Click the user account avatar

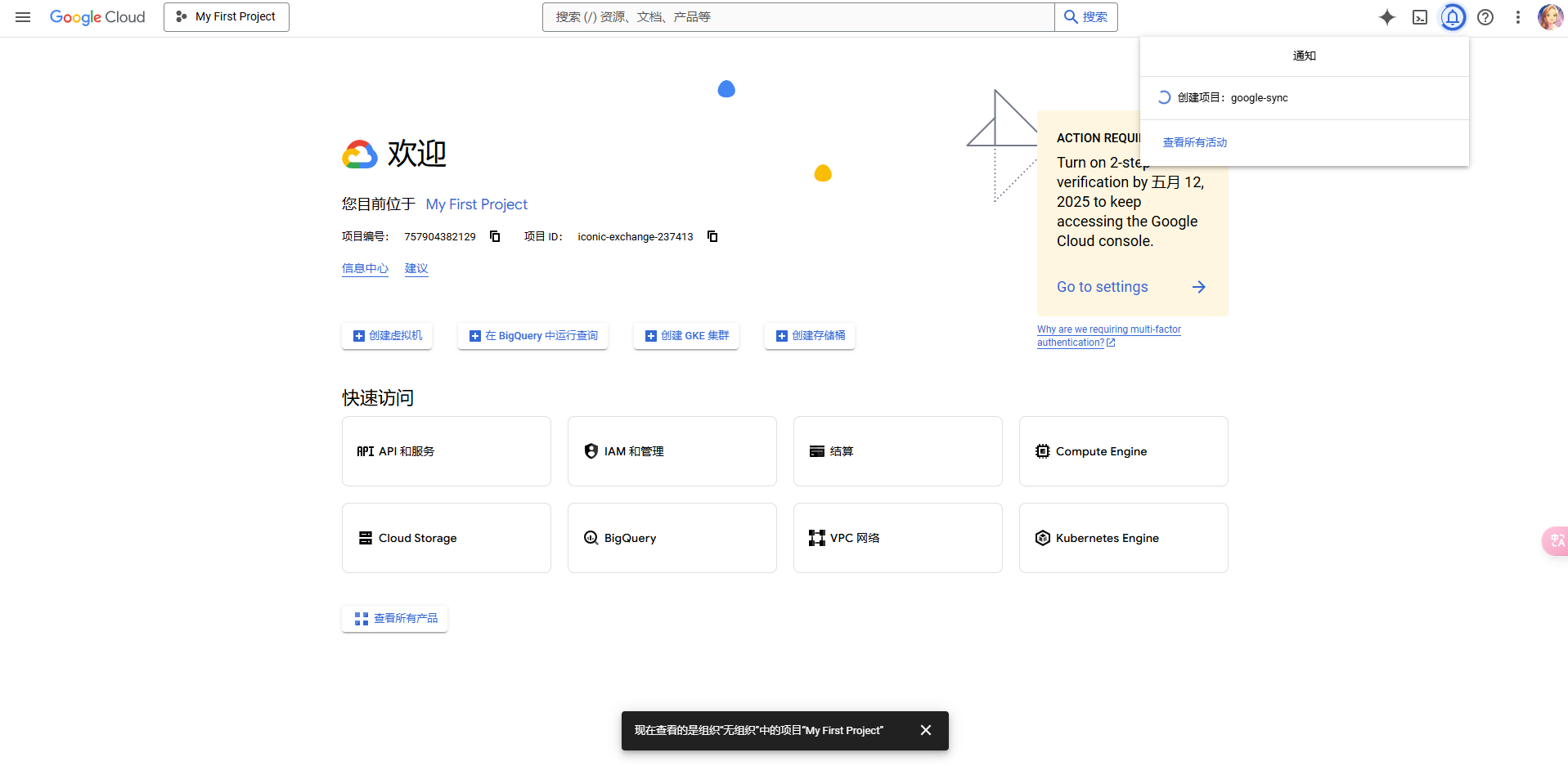click(1550, 17)
